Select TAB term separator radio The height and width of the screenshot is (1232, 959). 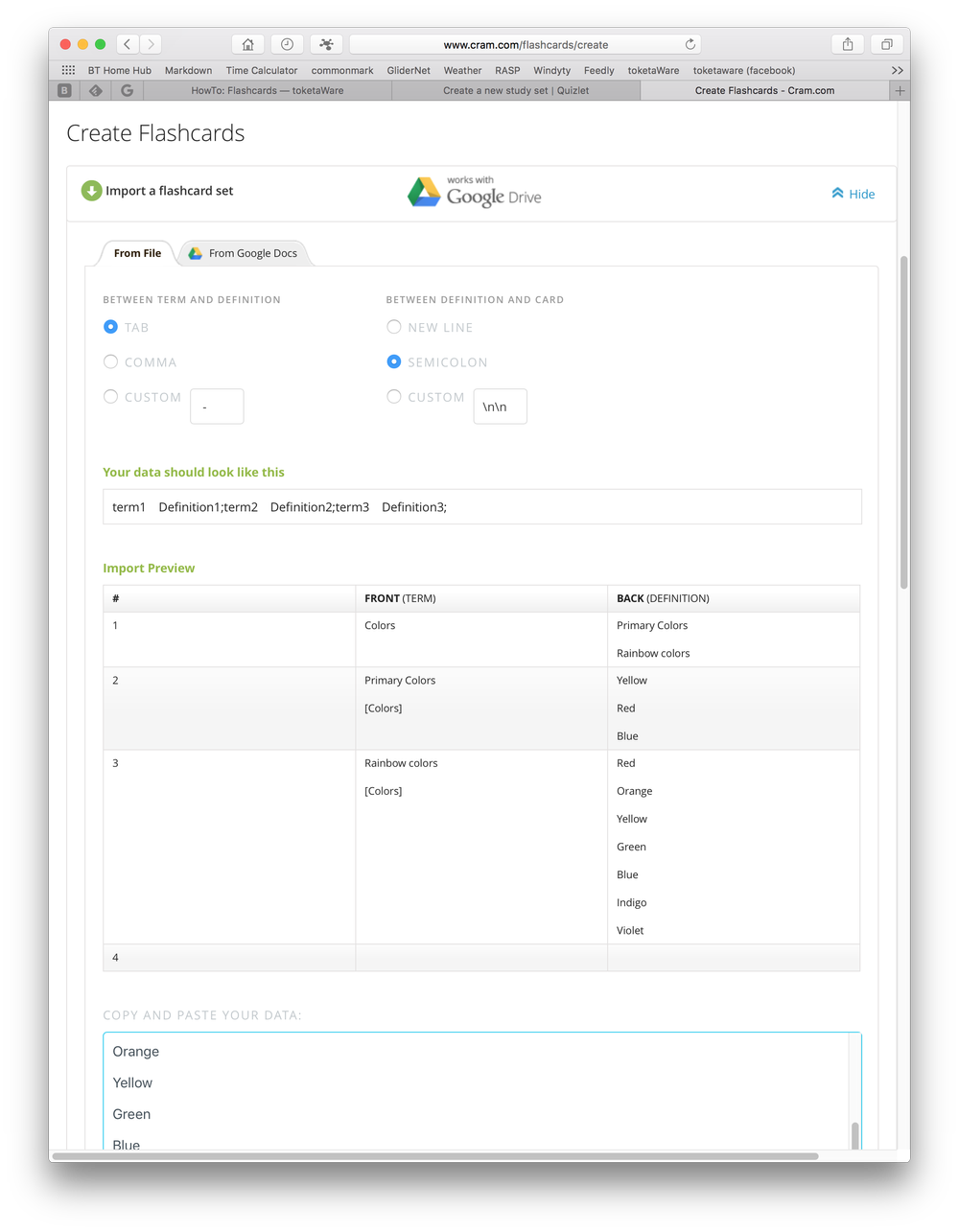click(x=110, y=327)
